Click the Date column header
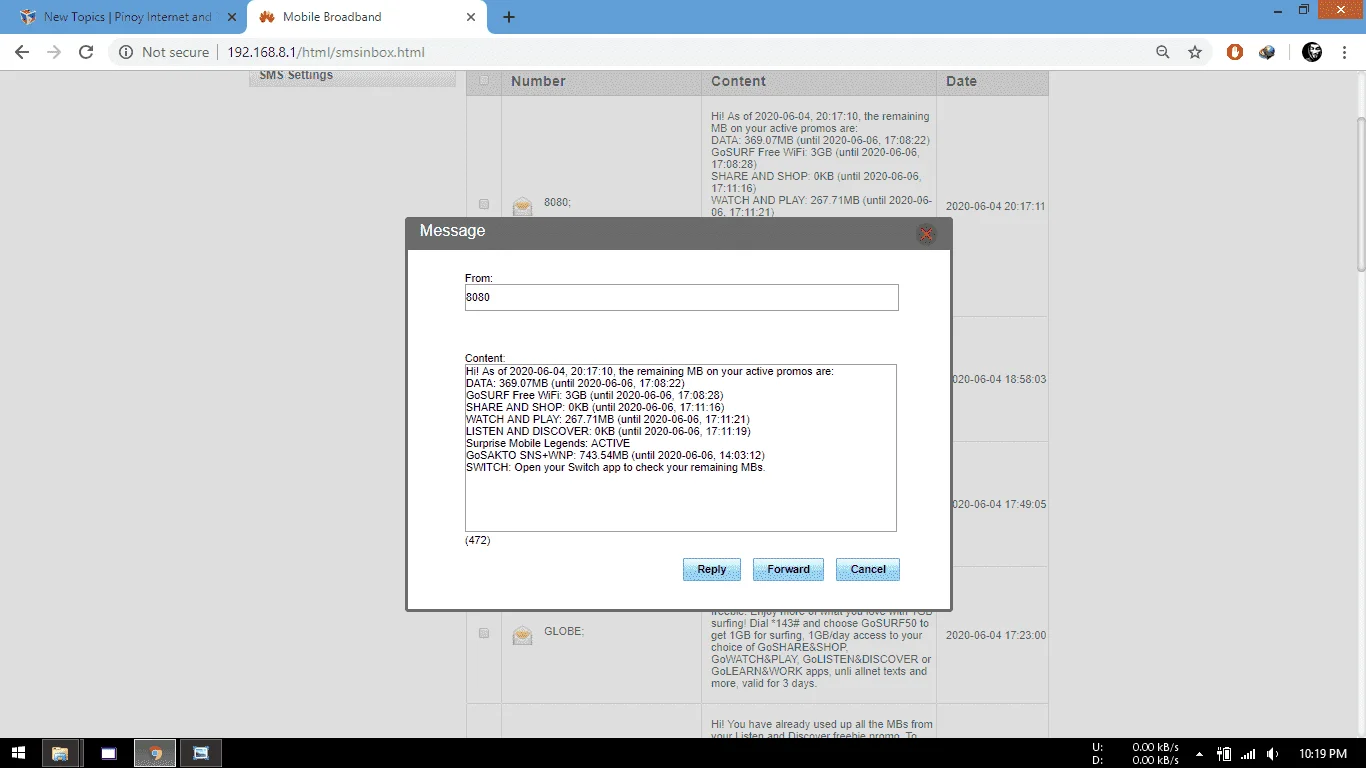Screen dimensions: 1366x768 coord(961,81)
